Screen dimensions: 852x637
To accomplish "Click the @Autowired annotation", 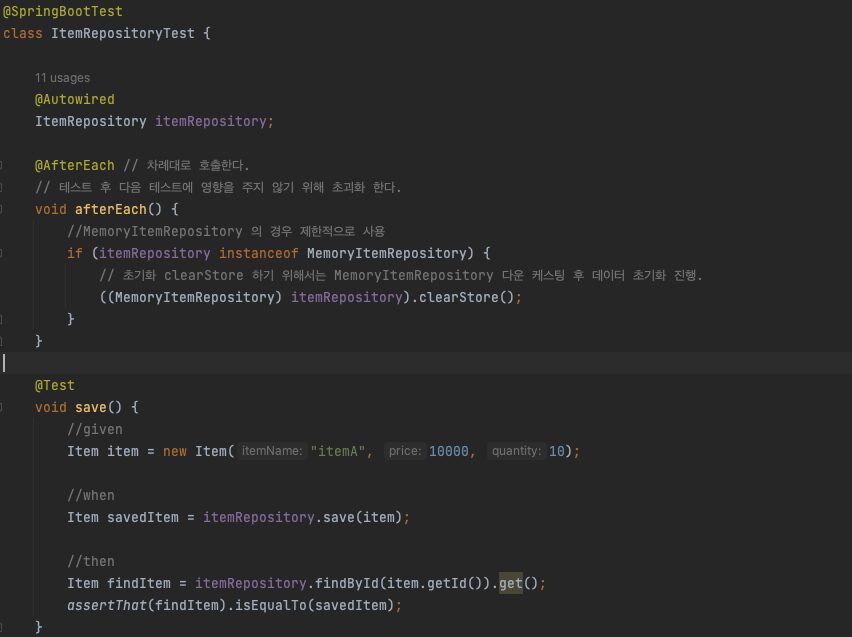I will point(74,99).
